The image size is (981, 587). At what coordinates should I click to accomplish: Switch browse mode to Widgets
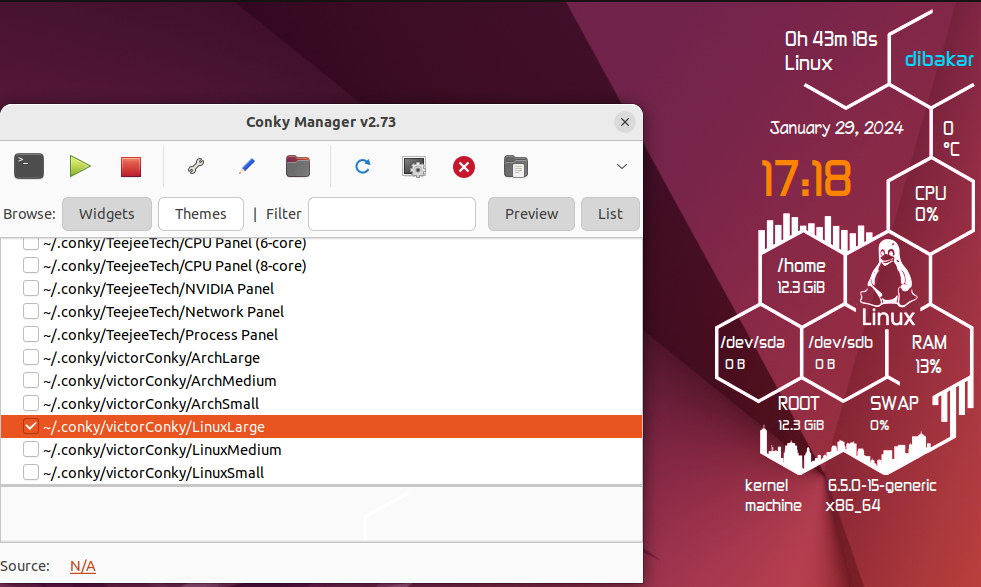[x=107, y=214]
